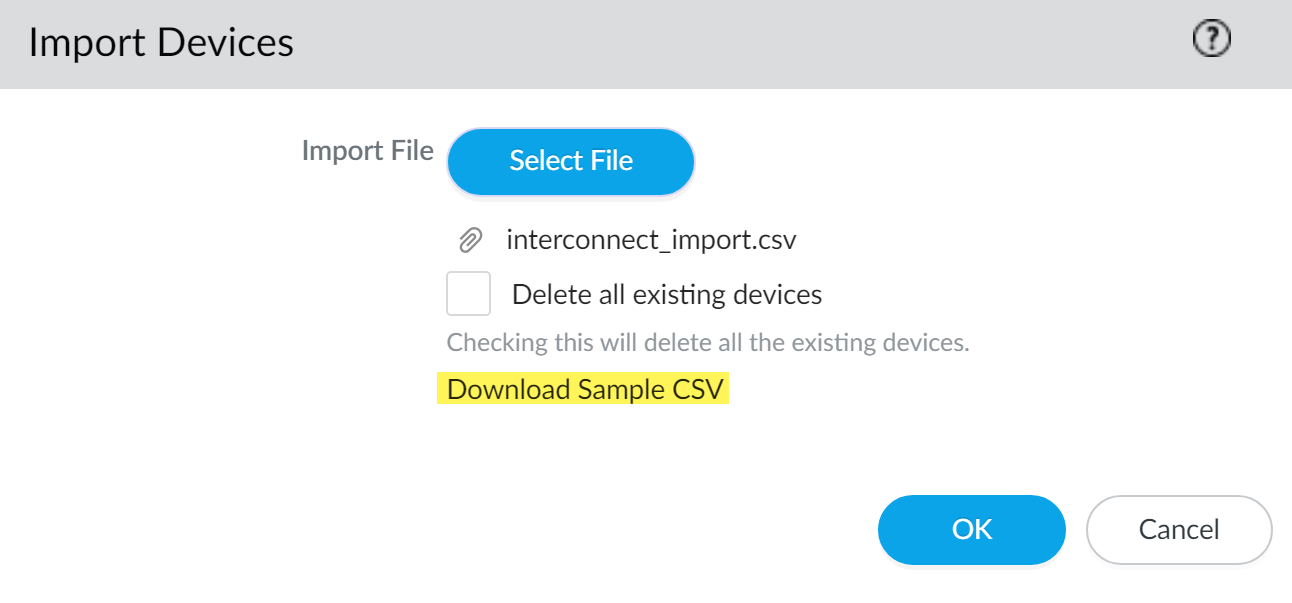Open the help icon in dialog header

coord(1212,41)
